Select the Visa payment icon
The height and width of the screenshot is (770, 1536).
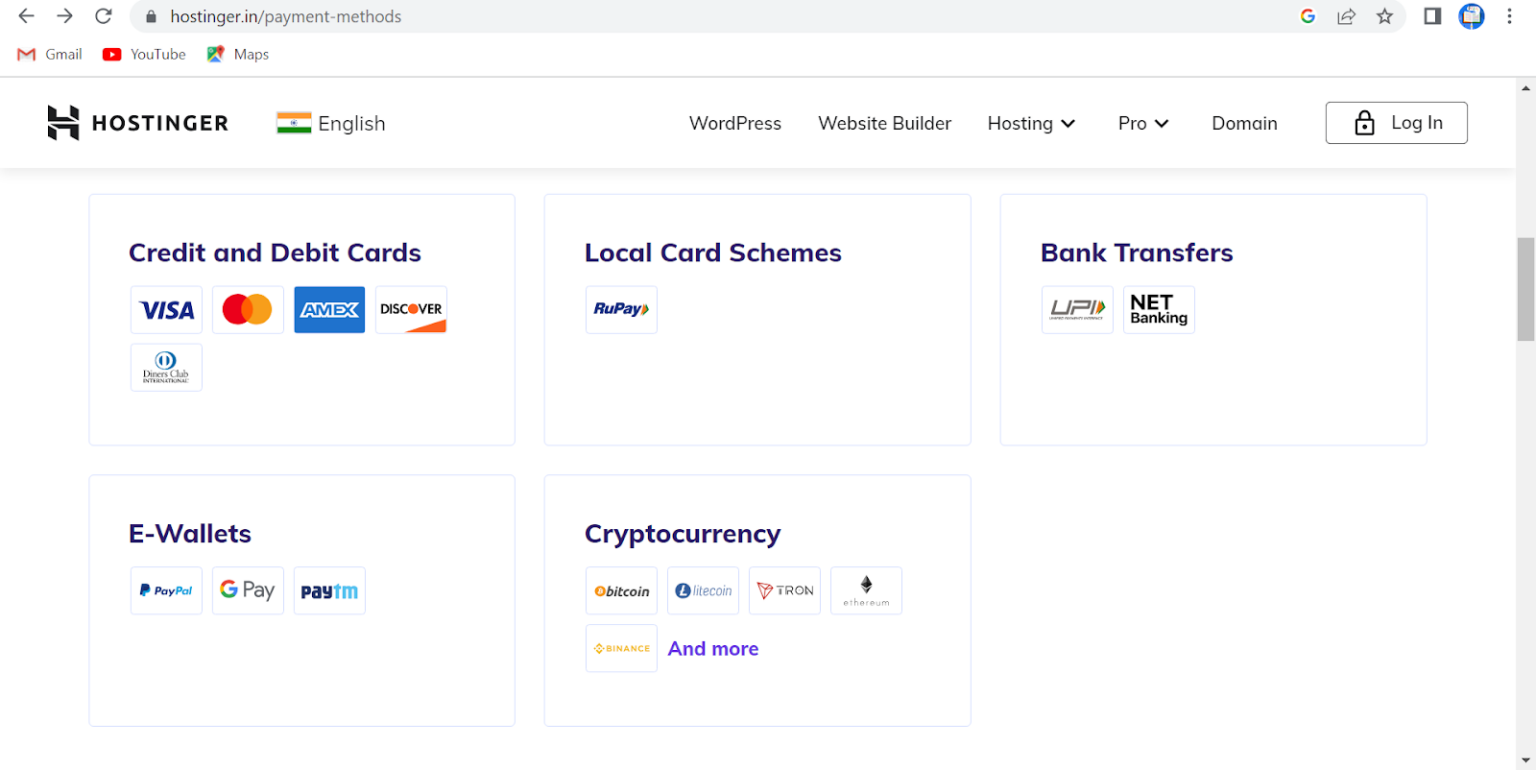coord(166,310)
